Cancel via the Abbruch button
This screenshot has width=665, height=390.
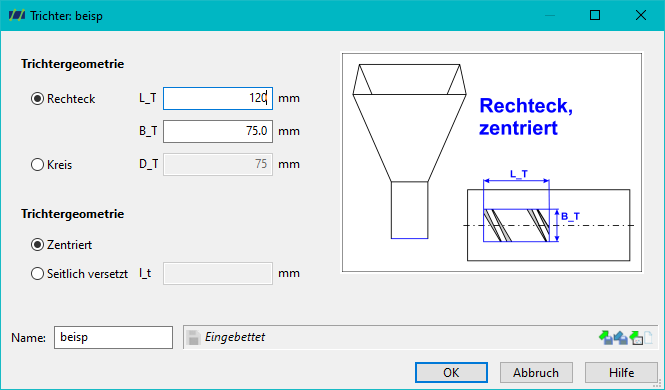(536, 373)
